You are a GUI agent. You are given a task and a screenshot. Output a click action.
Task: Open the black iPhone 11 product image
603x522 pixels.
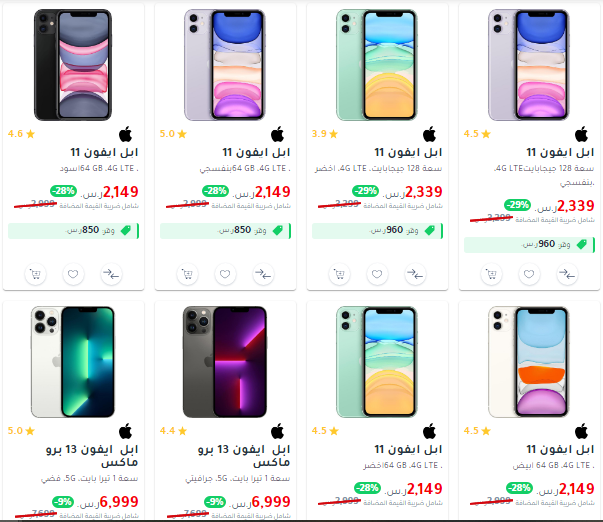[73, 65]
